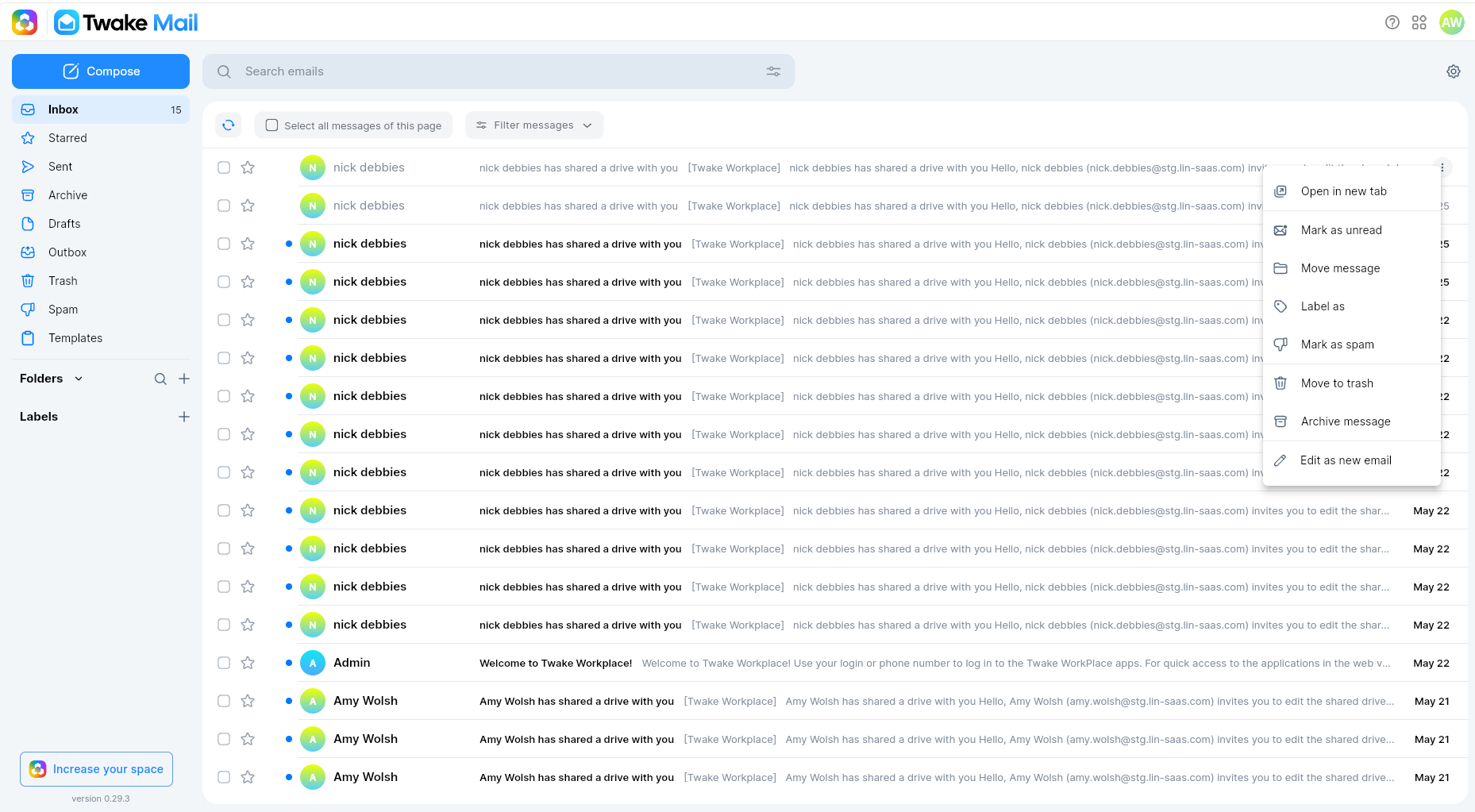1475x812 pixels.
Task: Refresh the inbox with the reload icon
Action: (x=229, y=125)
